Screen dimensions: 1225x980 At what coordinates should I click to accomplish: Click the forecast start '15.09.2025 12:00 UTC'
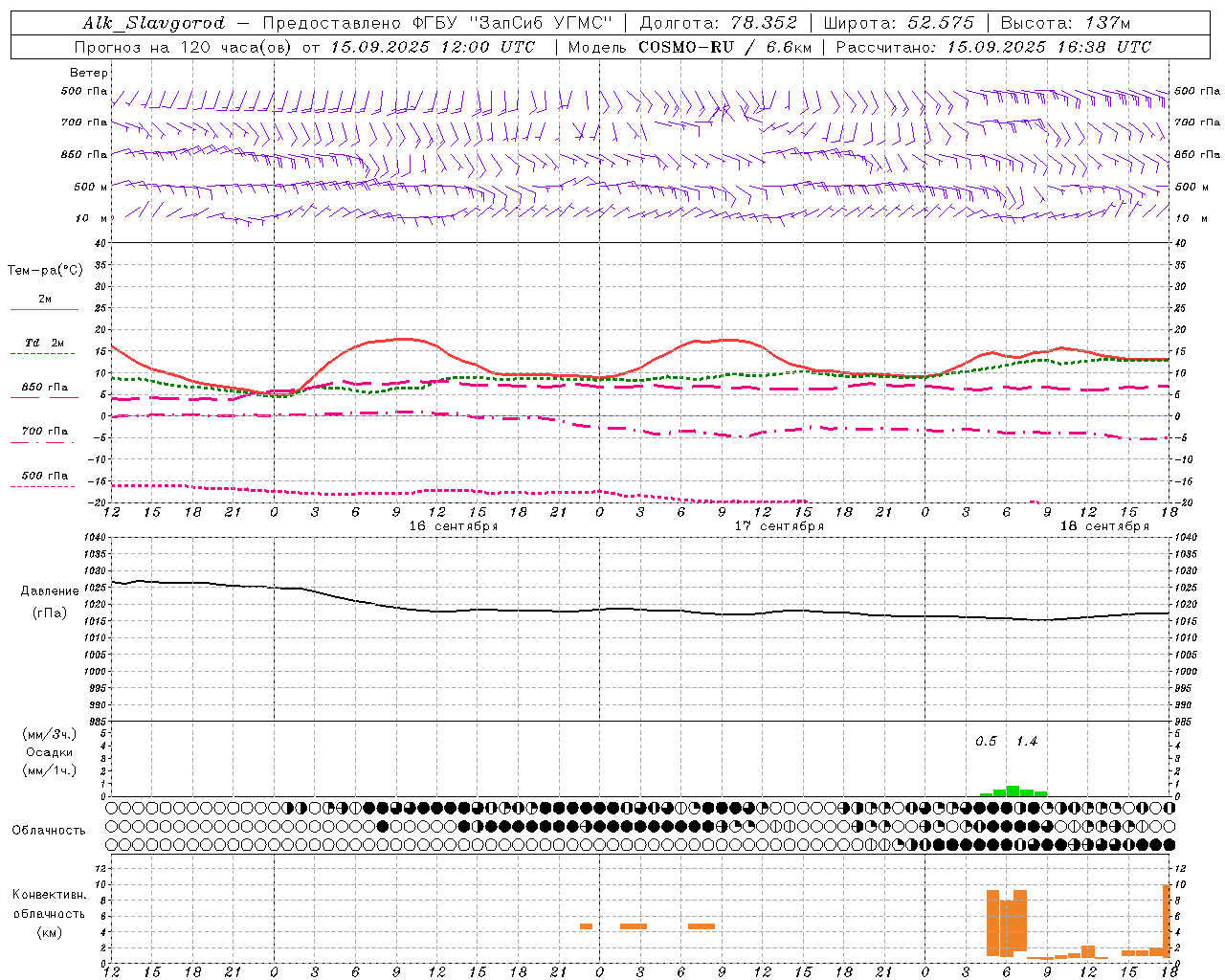[434, 46]
